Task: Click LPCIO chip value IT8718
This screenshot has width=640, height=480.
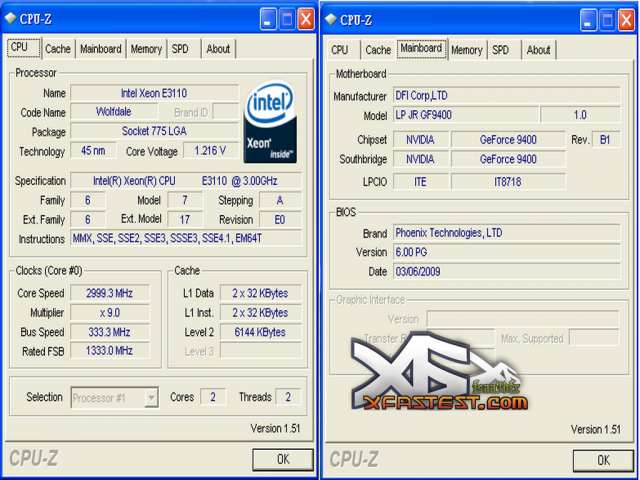Action: pyautogui.click(x=508, y=182)
